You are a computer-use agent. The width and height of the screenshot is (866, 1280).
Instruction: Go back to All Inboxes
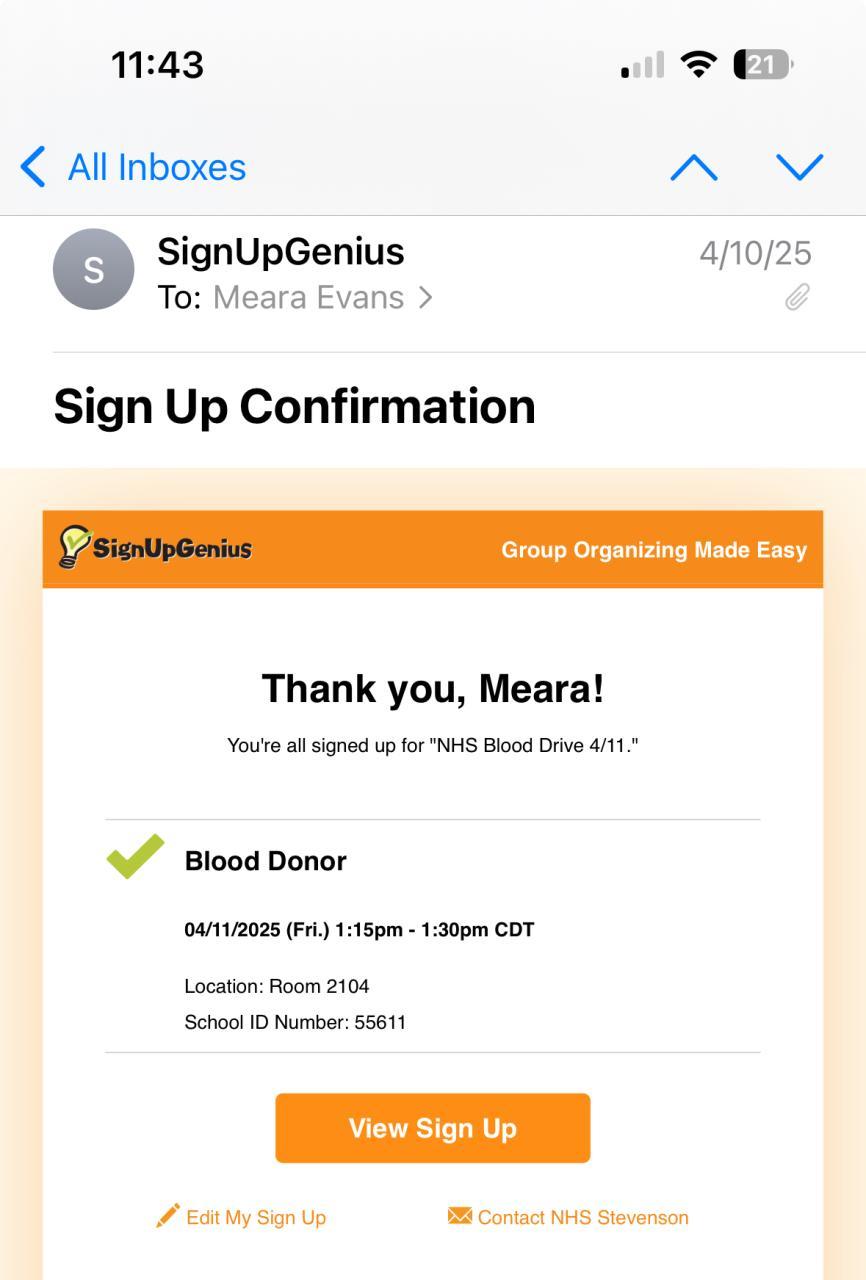[x=133, y=167]
